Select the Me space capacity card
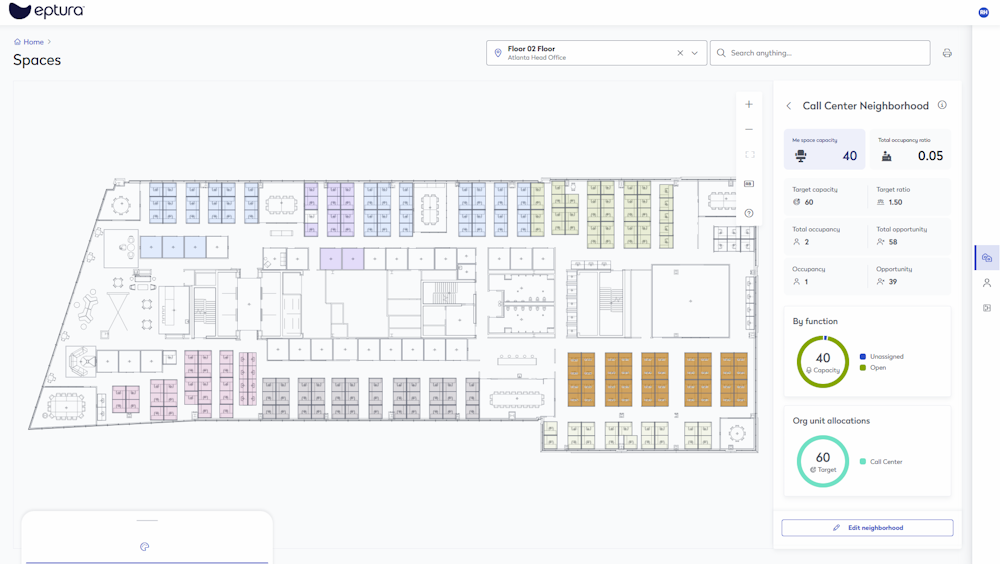1000x564 pixels. (x=825, y=149)
